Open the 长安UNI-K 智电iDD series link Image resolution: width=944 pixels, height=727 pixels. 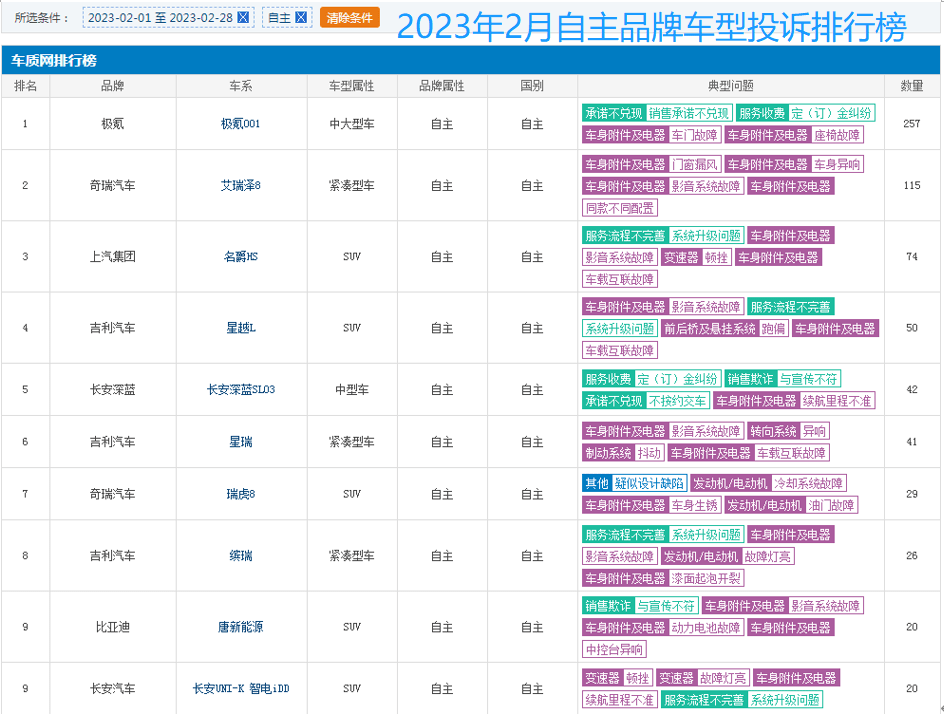240,688
